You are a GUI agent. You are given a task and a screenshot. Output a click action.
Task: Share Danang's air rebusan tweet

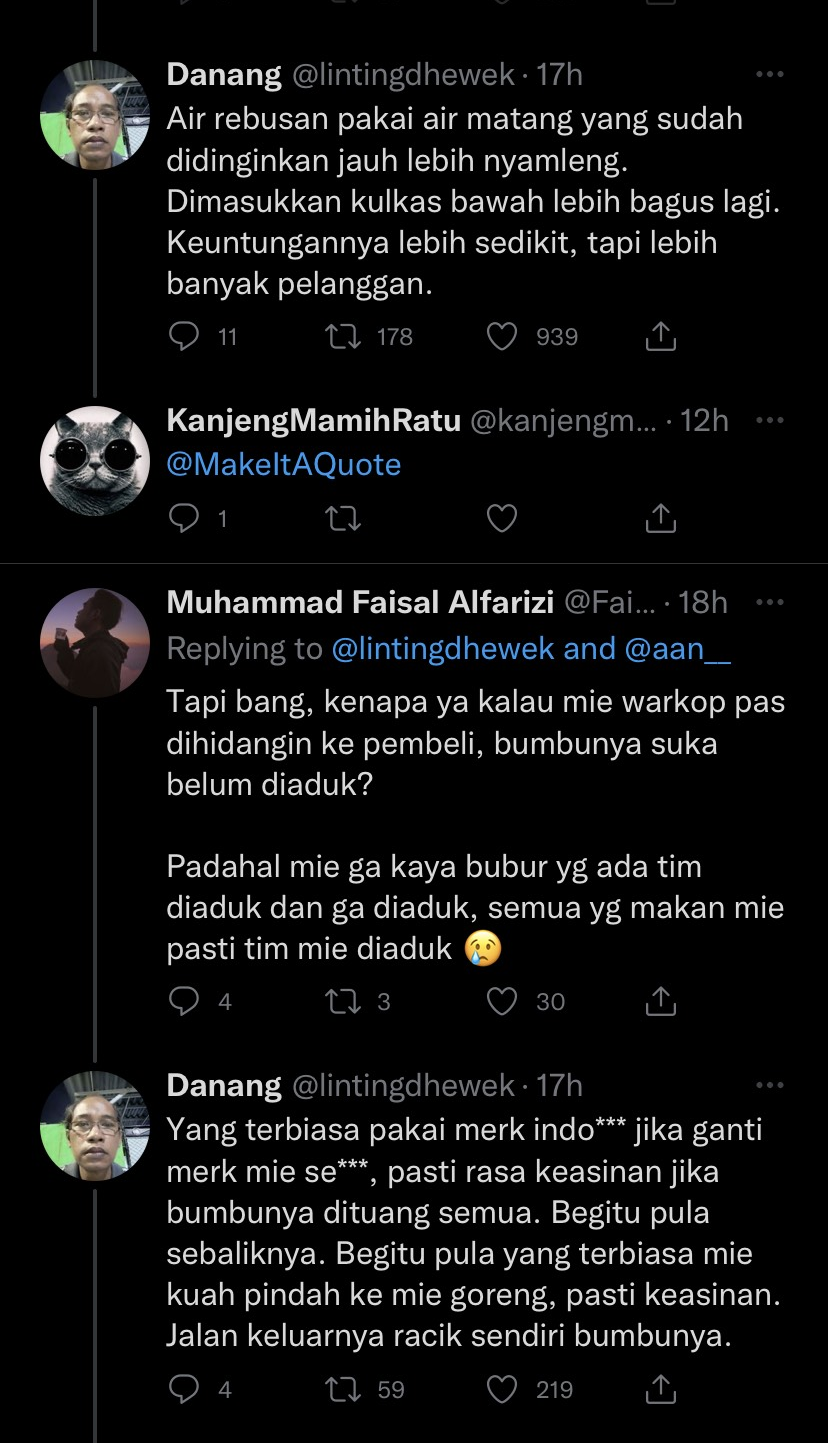(660, 337)
